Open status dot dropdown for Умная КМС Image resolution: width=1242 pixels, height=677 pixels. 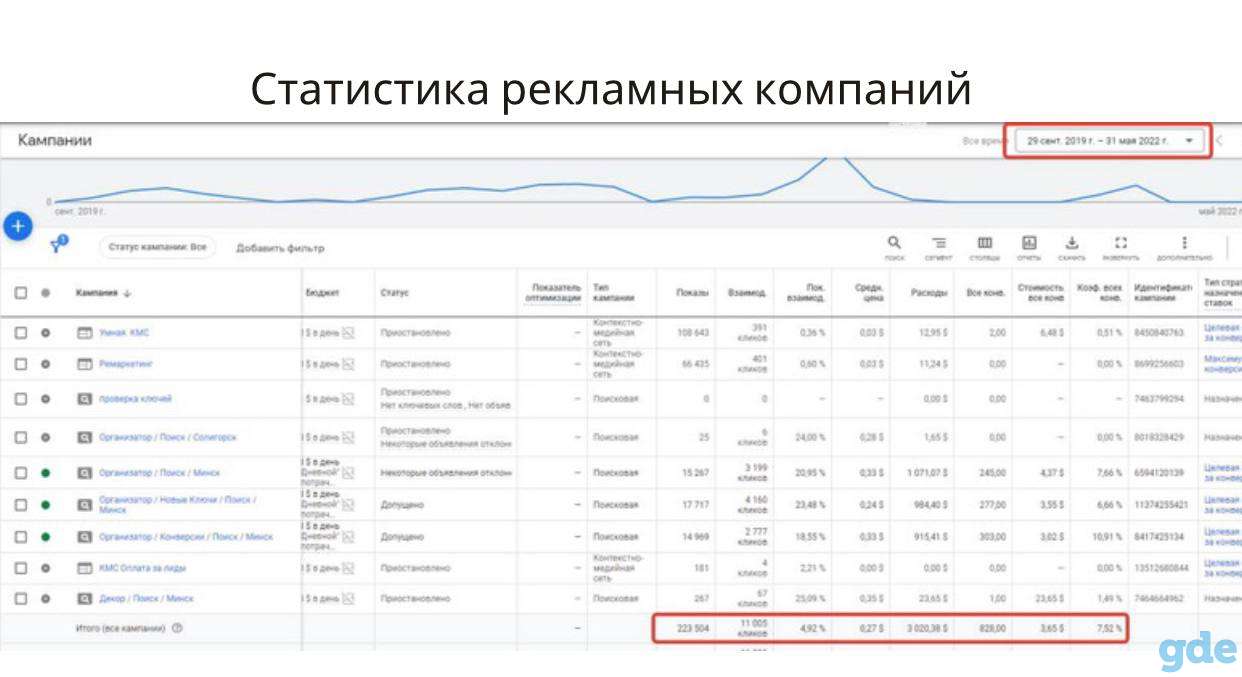pos(45,333)
